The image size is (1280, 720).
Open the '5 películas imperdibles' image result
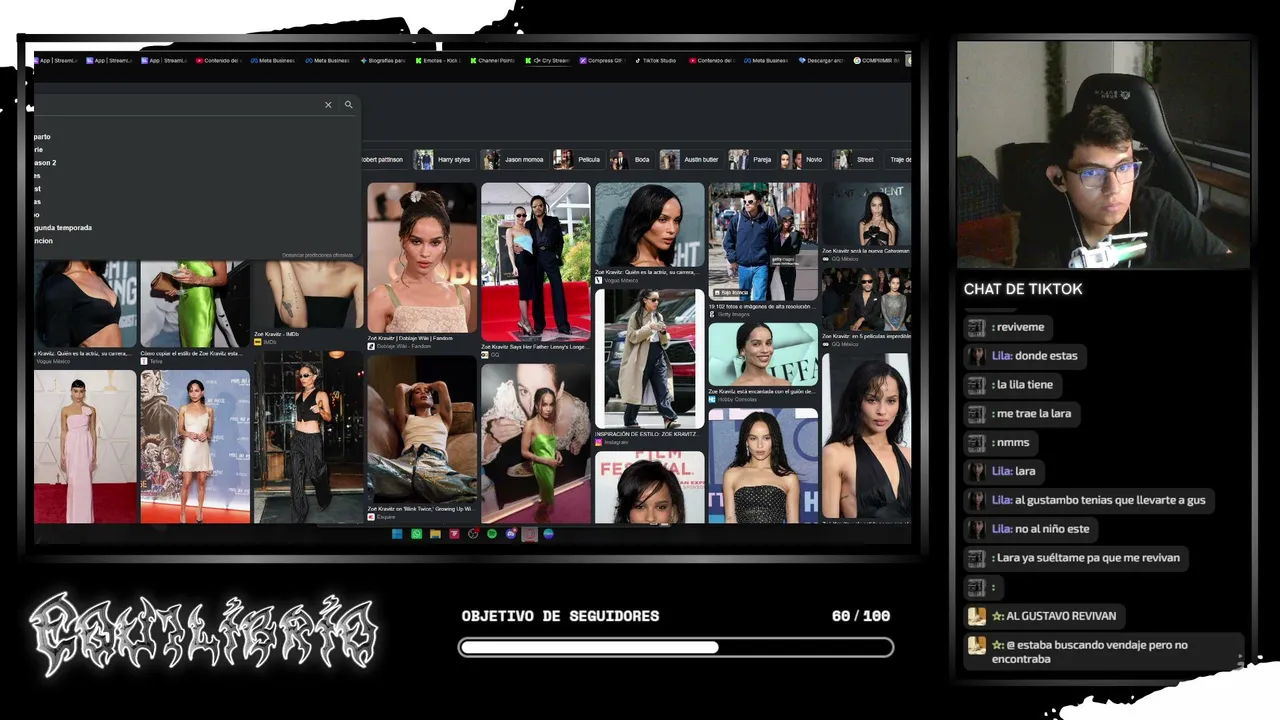(866, 299)
